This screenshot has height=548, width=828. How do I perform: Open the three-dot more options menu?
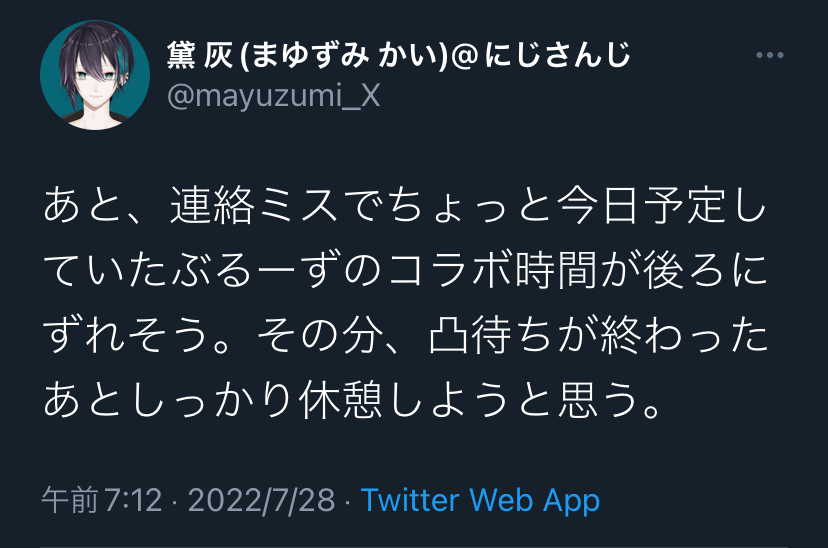769,55
